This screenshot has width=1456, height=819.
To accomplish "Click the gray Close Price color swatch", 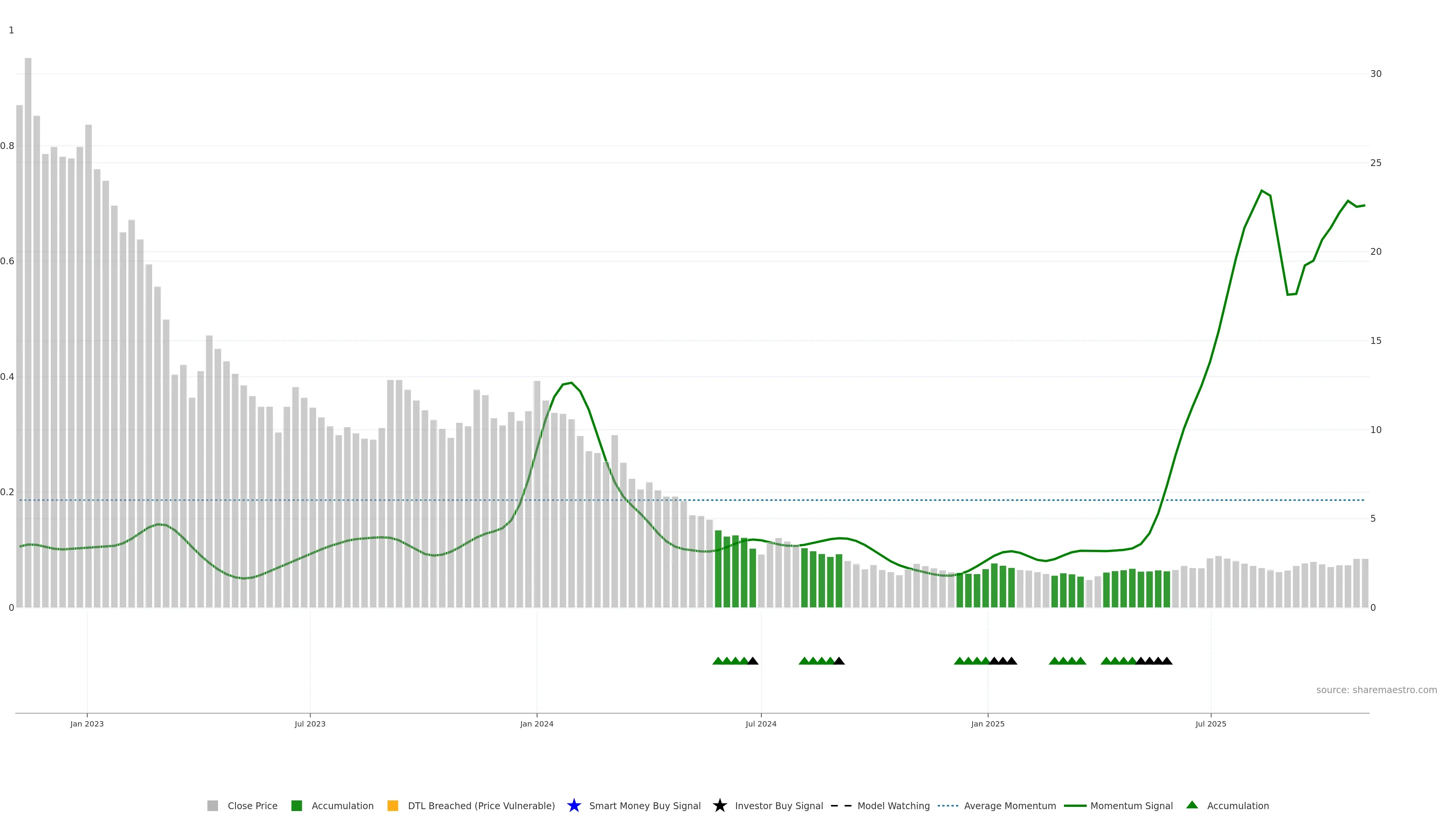I will (x=212, y=805).
